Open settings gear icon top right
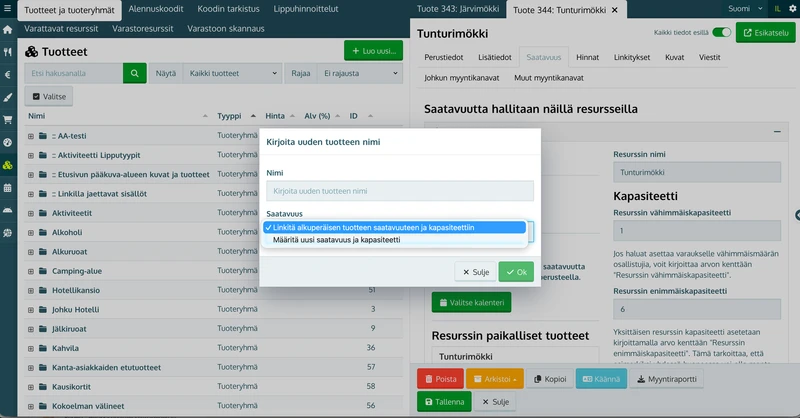 tap(792, 9)
